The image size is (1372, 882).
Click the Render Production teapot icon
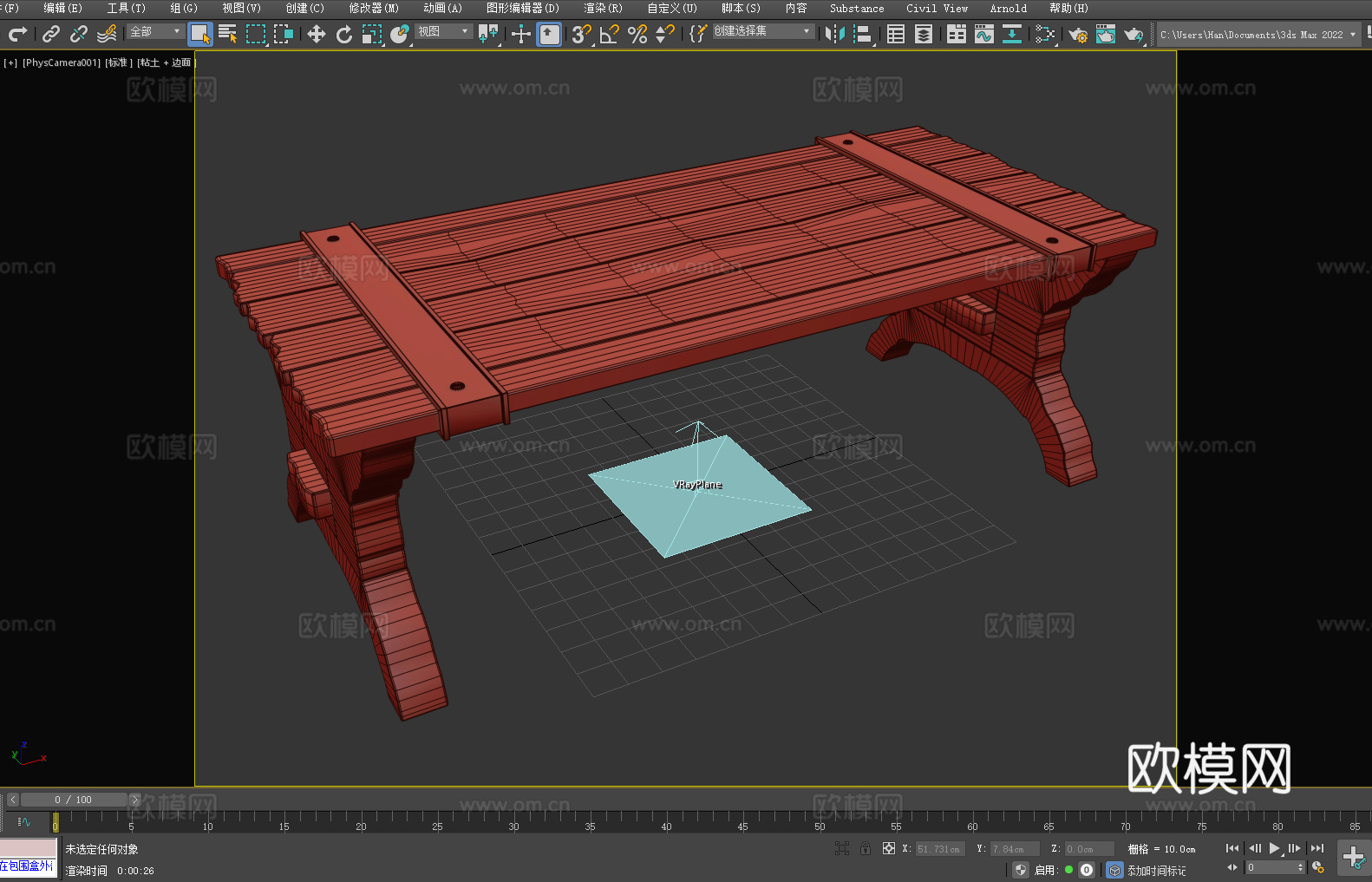coord(1134,34)
